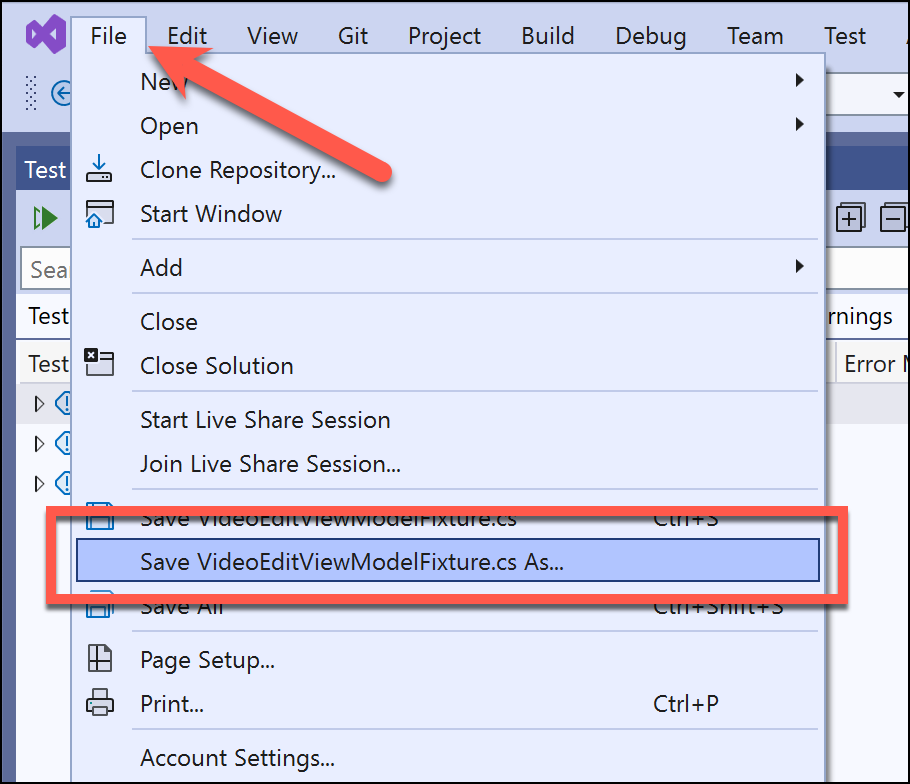
Task: Click the test search input field
Action: [x=46, y=269]
